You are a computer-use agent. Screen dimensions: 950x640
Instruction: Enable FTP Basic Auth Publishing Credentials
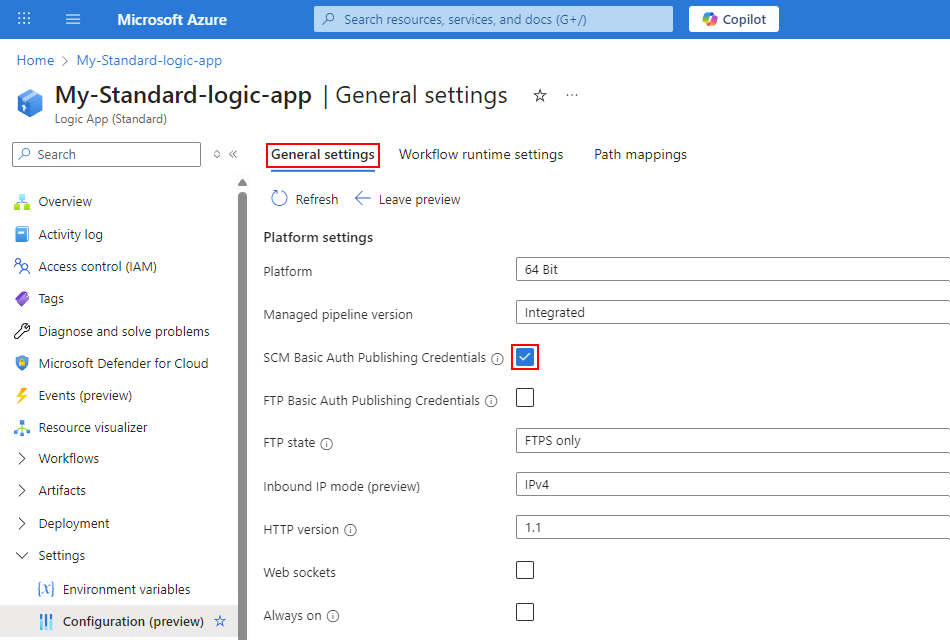click(x=525, y=398)
